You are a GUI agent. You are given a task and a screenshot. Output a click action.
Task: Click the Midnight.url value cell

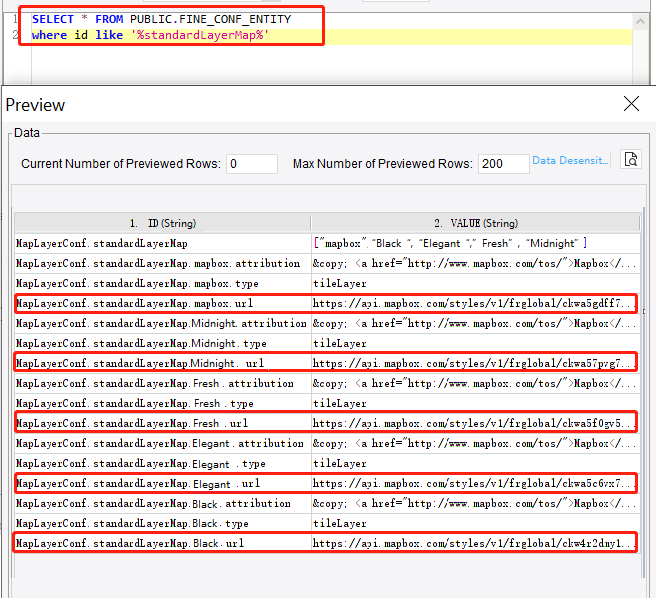(473, 363)
